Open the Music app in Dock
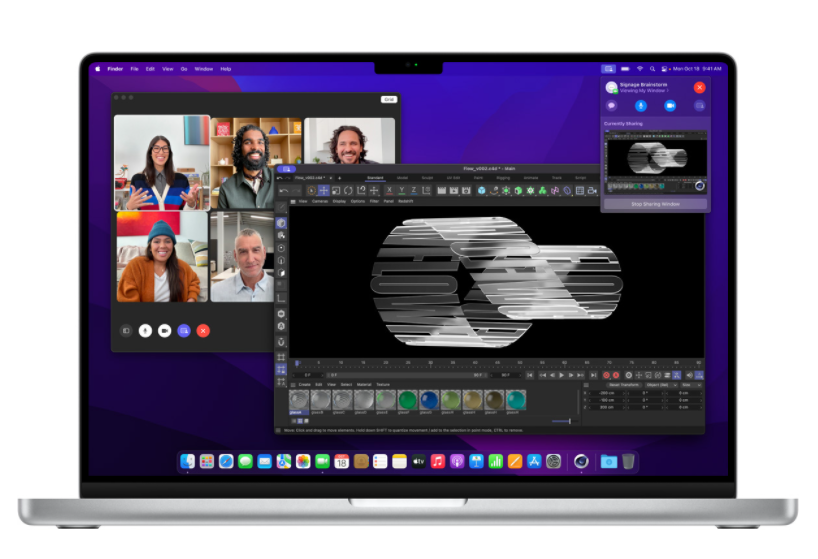 point(438,461)
